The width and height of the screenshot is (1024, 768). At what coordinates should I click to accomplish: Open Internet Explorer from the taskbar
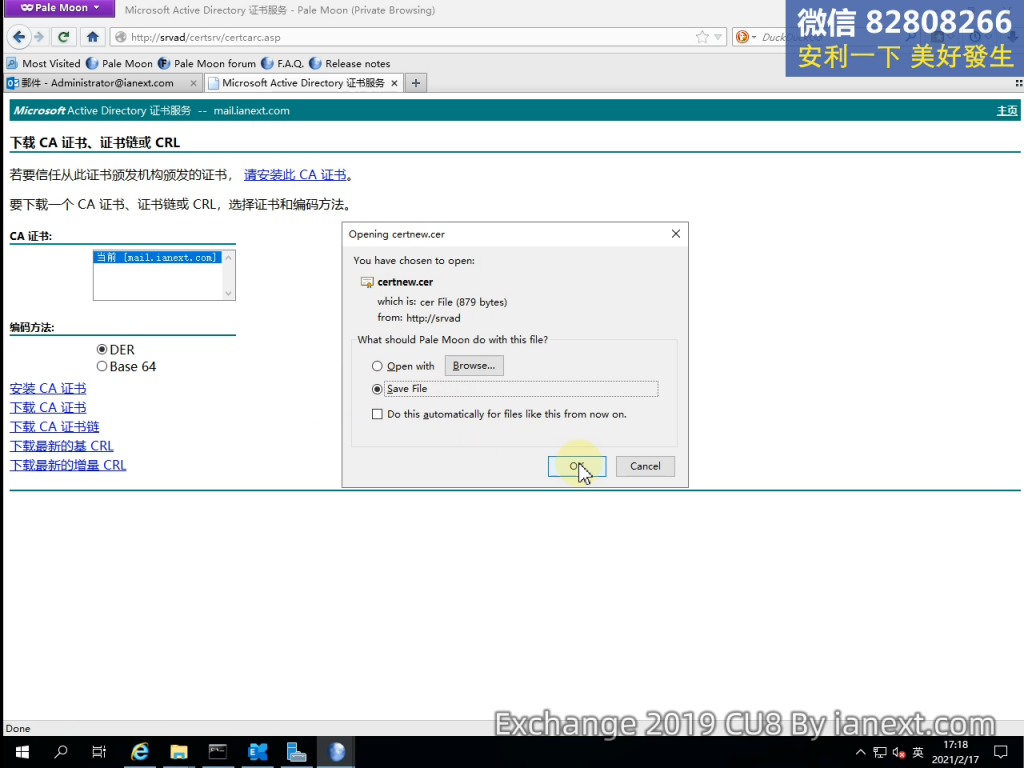[x=140, y=752]
